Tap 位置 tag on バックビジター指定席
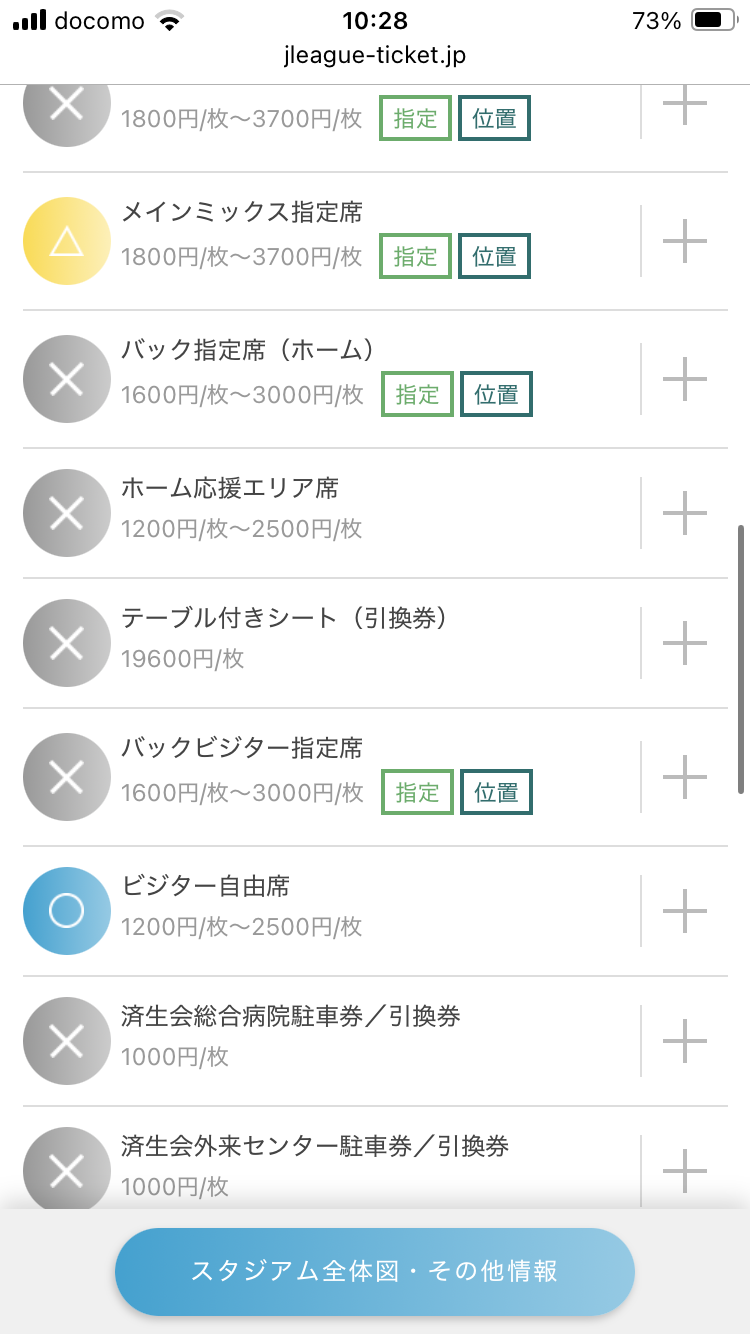This screenshot has height=1334, width=750. tap(496, 792)
